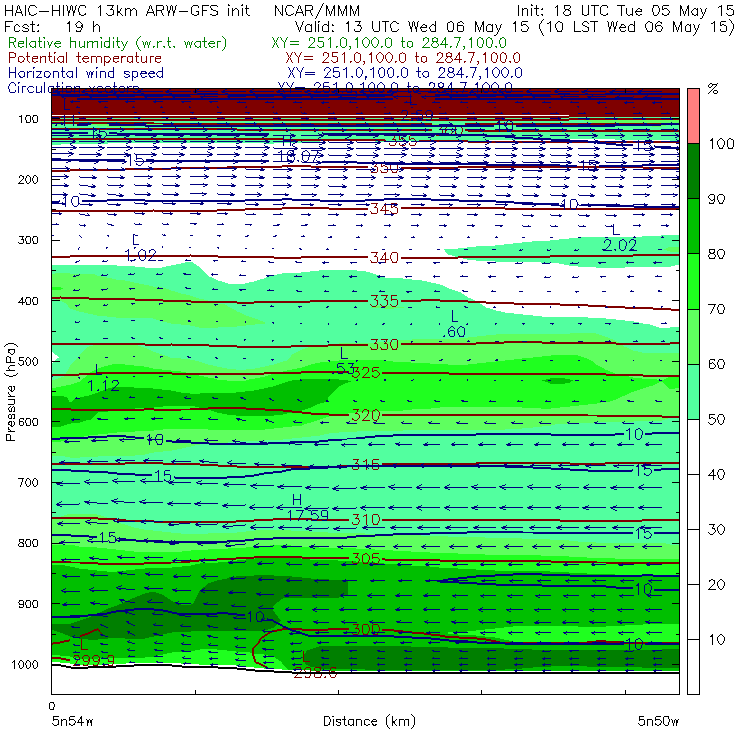Click the 'NCAR/MMM' header text

point(317,11)
